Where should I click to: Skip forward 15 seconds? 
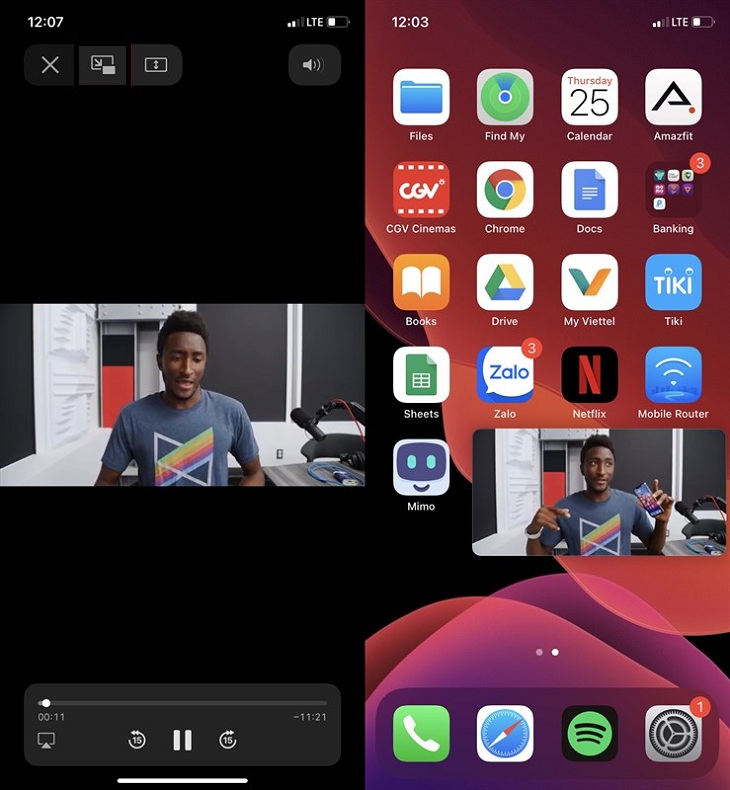[x=228, y=740]
